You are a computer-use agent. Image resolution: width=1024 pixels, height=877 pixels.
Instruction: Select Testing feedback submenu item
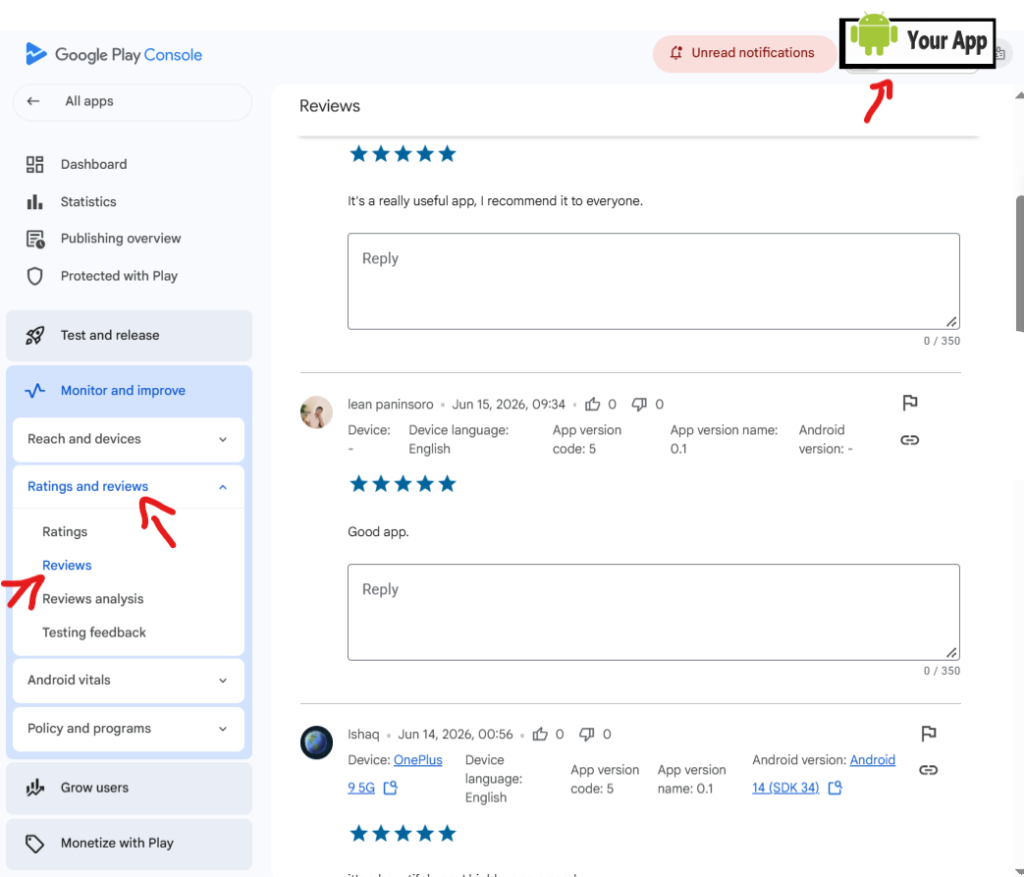[94, 632]
